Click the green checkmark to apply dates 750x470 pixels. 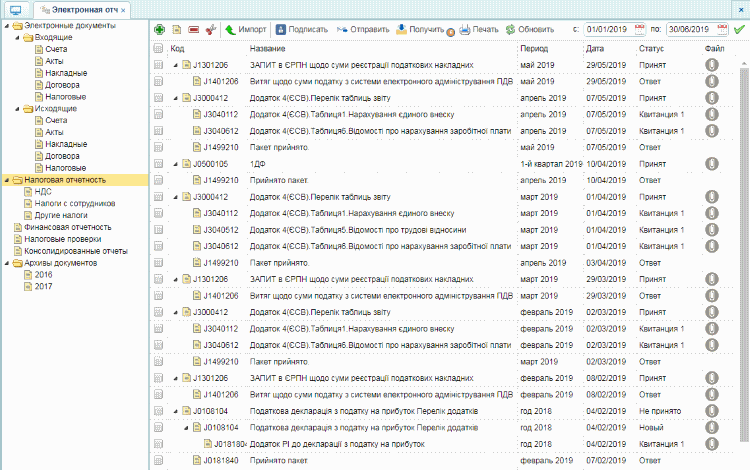(x=739, y=30)
